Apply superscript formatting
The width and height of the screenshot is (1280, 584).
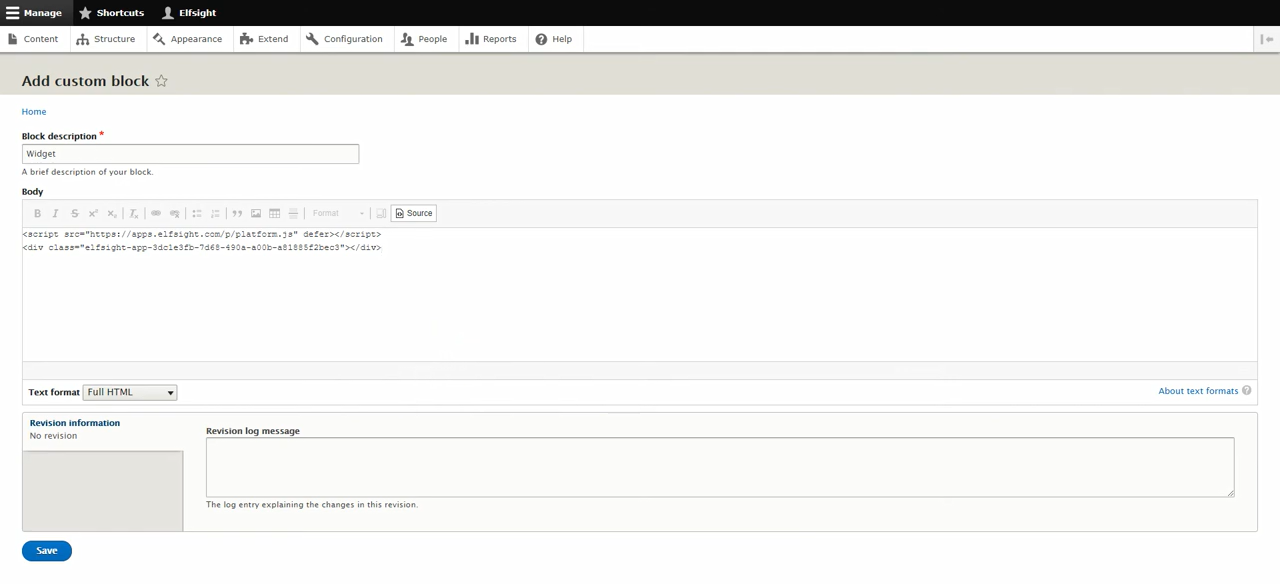(93, 213)
